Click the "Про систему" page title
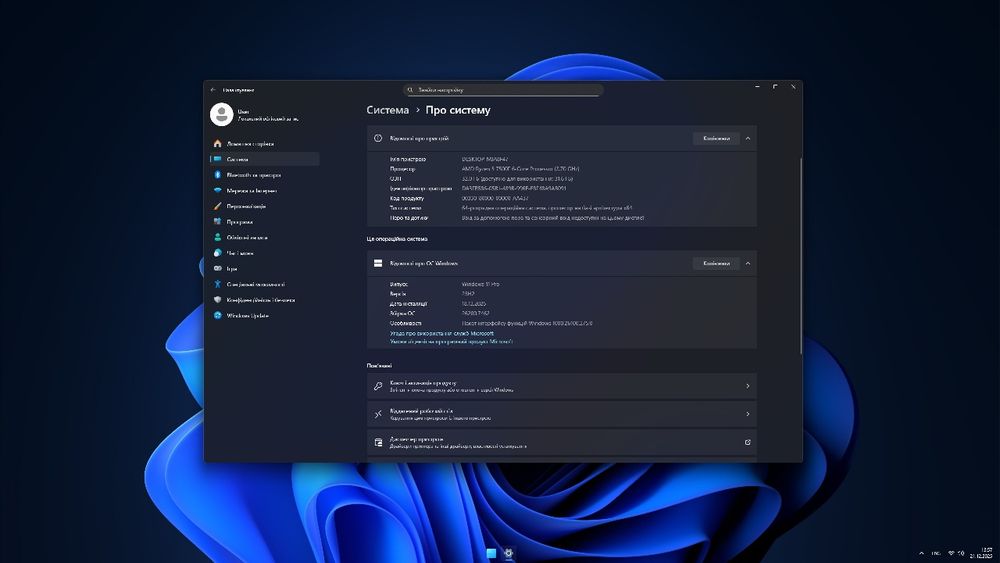 [458, 110]
